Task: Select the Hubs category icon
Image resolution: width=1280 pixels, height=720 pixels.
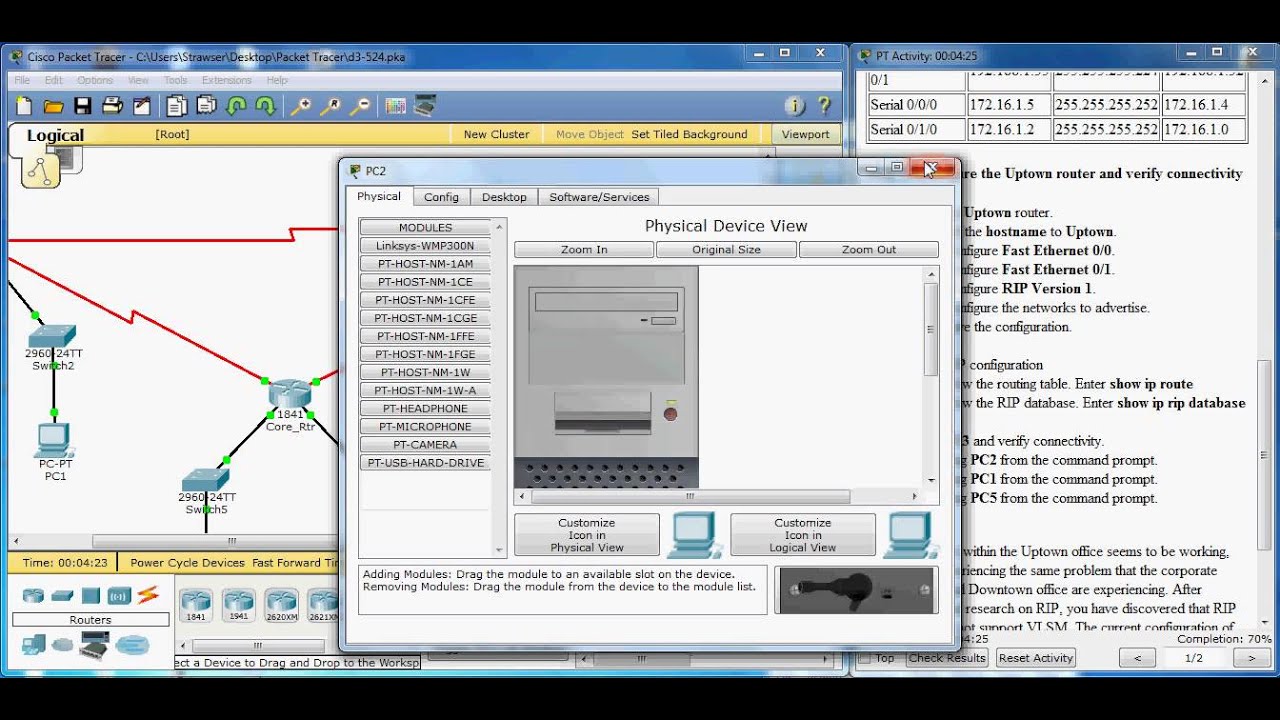Action: 91,596
